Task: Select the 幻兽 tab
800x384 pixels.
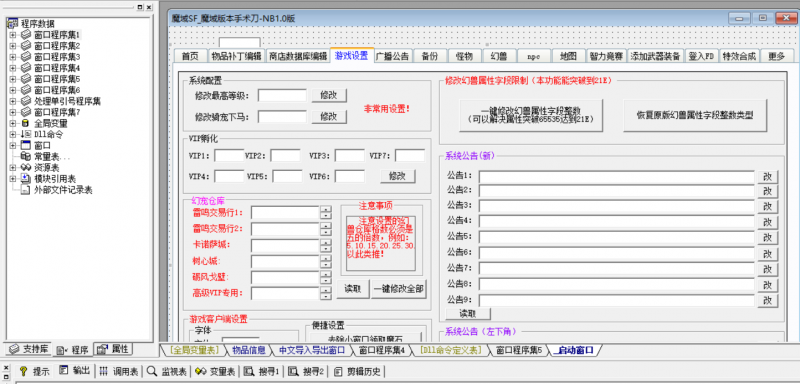Action: pos(498,56)
